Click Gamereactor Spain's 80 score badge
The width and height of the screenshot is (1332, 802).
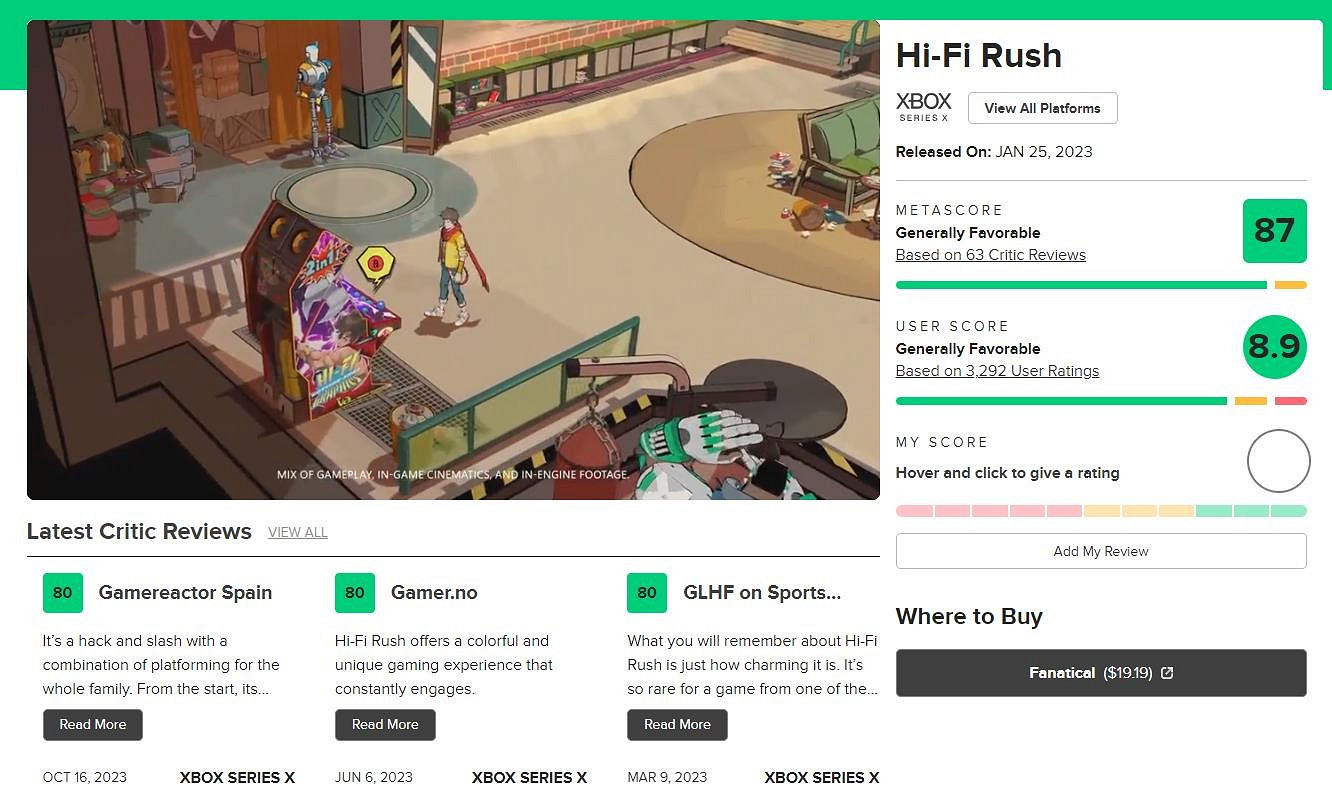[x=62, y=593]
